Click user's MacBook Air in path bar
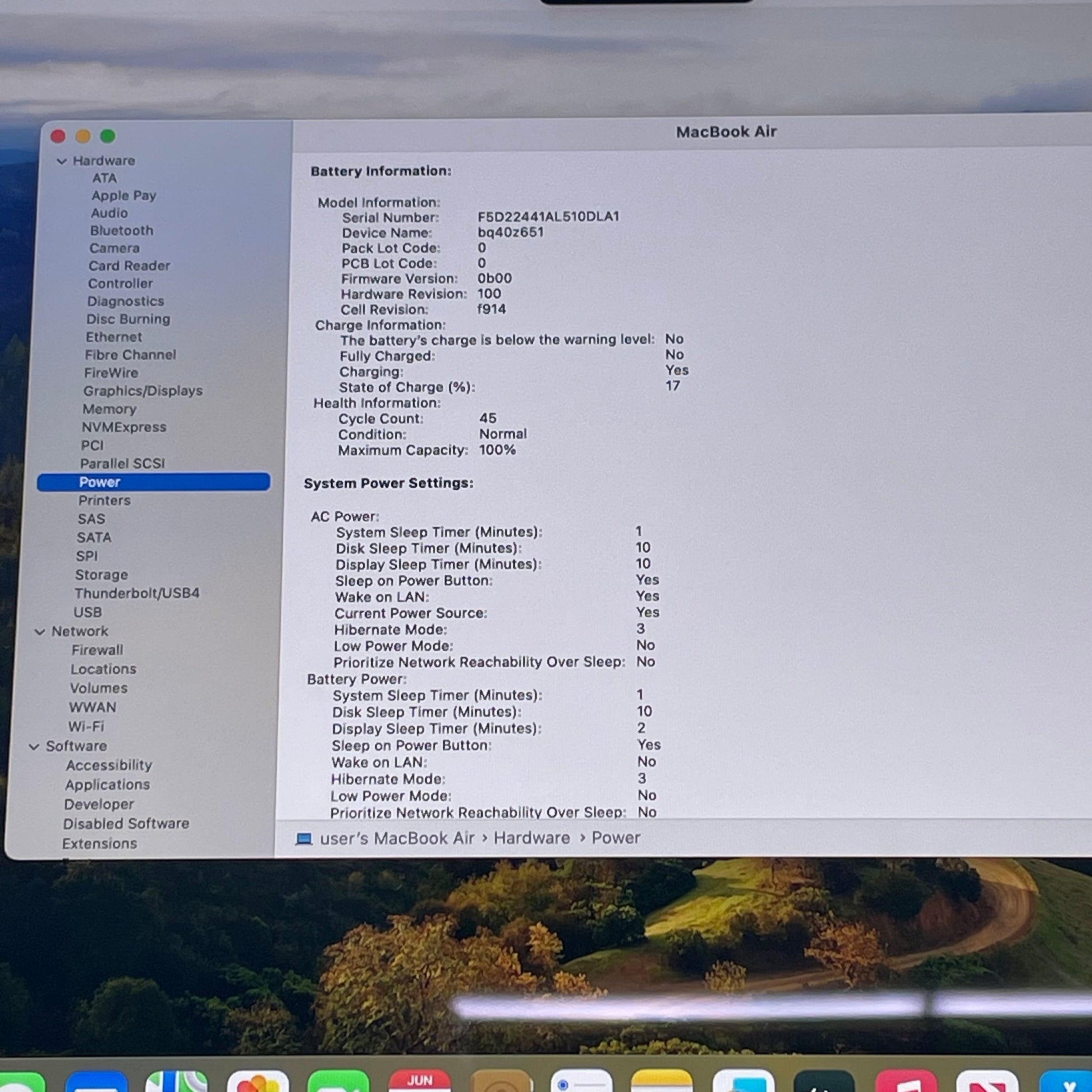 [397, 838]
